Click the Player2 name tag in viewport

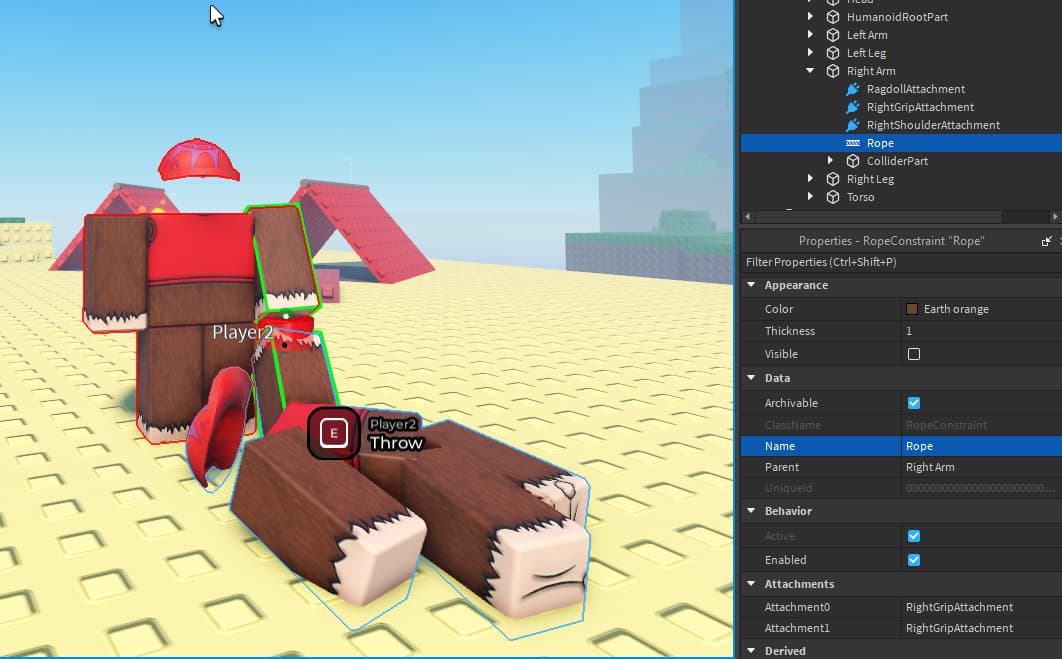click(242, 332)
